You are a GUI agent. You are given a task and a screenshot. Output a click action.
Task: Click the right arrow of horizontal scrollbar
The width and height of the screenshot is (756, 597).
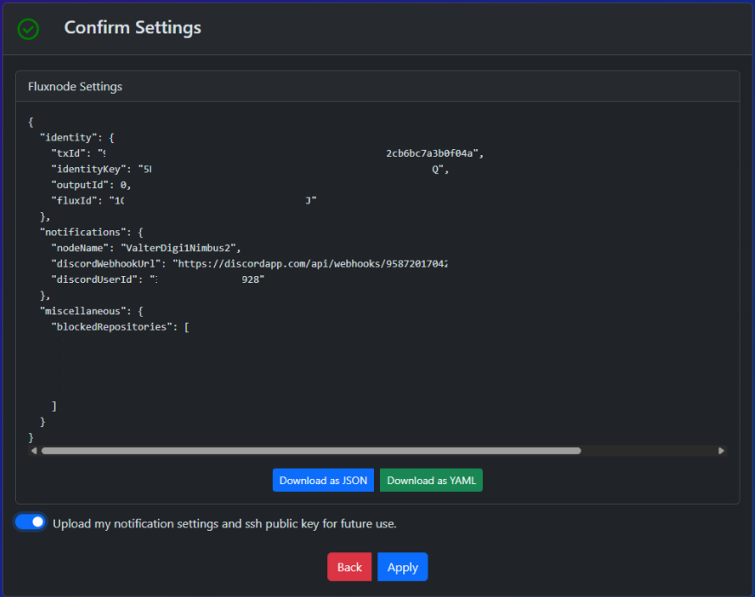(721, 451)
